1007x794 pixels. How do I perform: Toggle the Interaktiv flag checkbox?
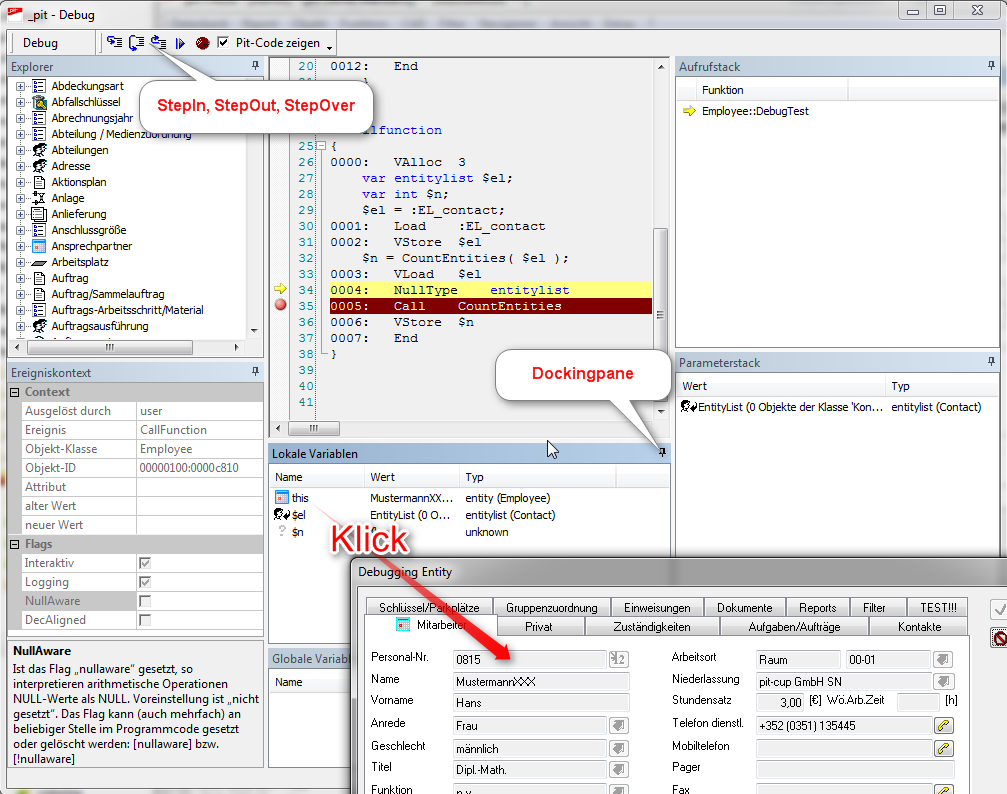[x=145, y=563]
